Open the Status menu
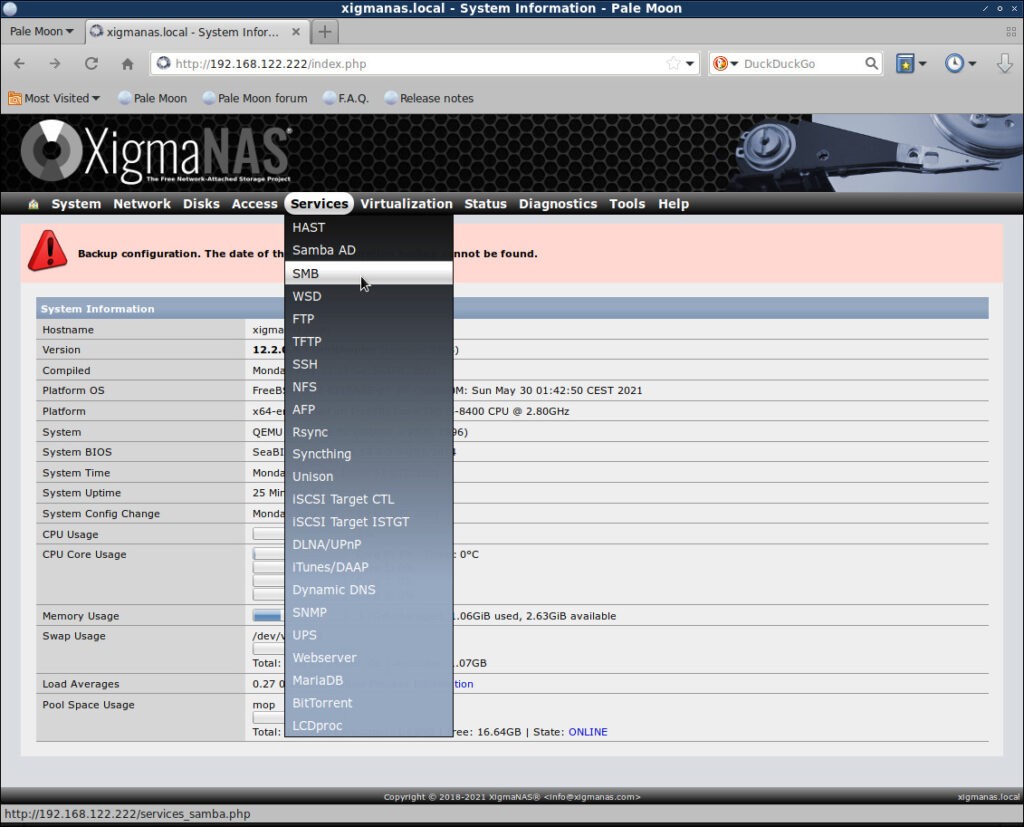 485,204
